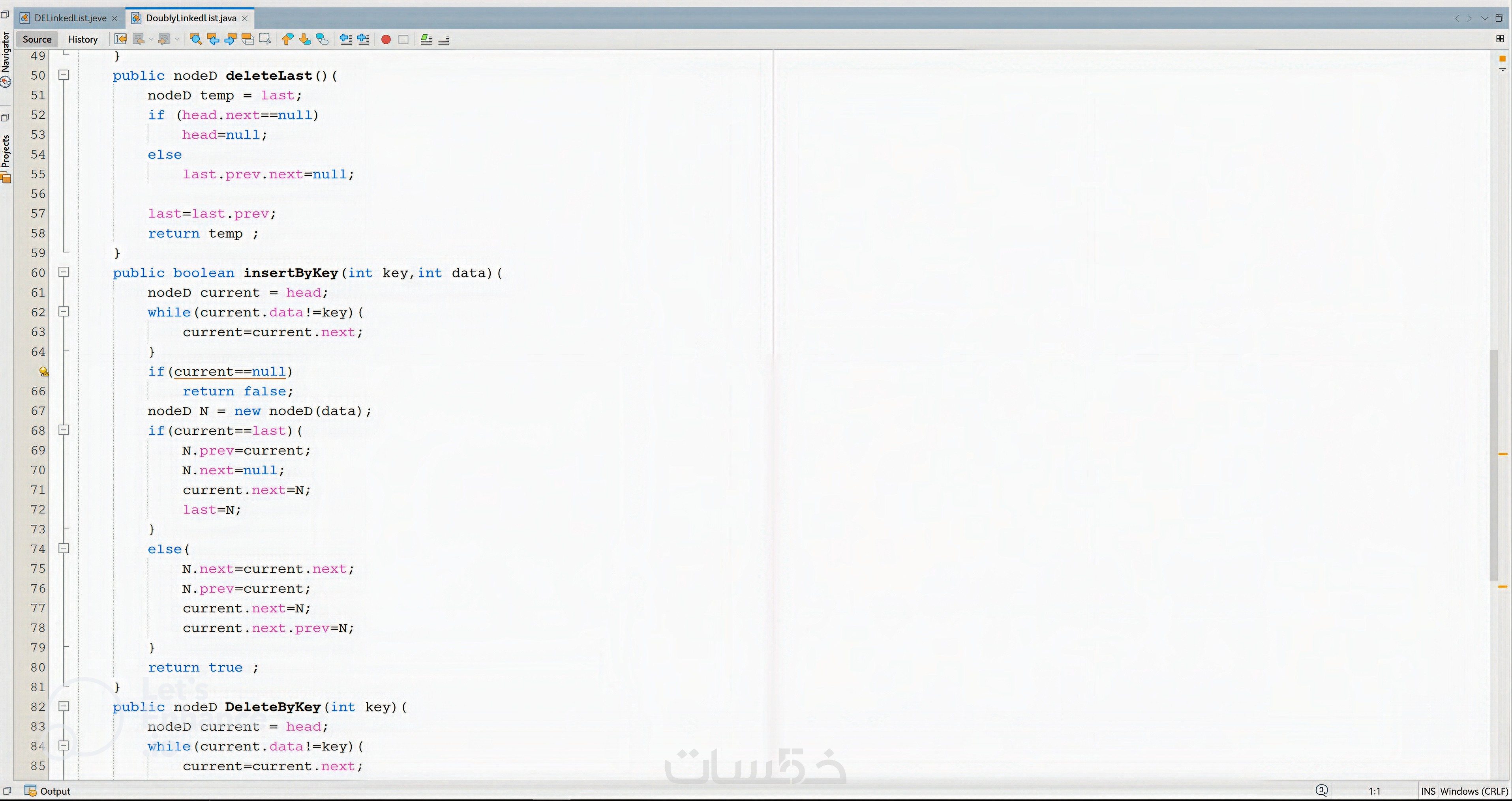The width and height of the screenshot is (1512, 801).
Task: Start macro recording red circle
Action: 386,39
